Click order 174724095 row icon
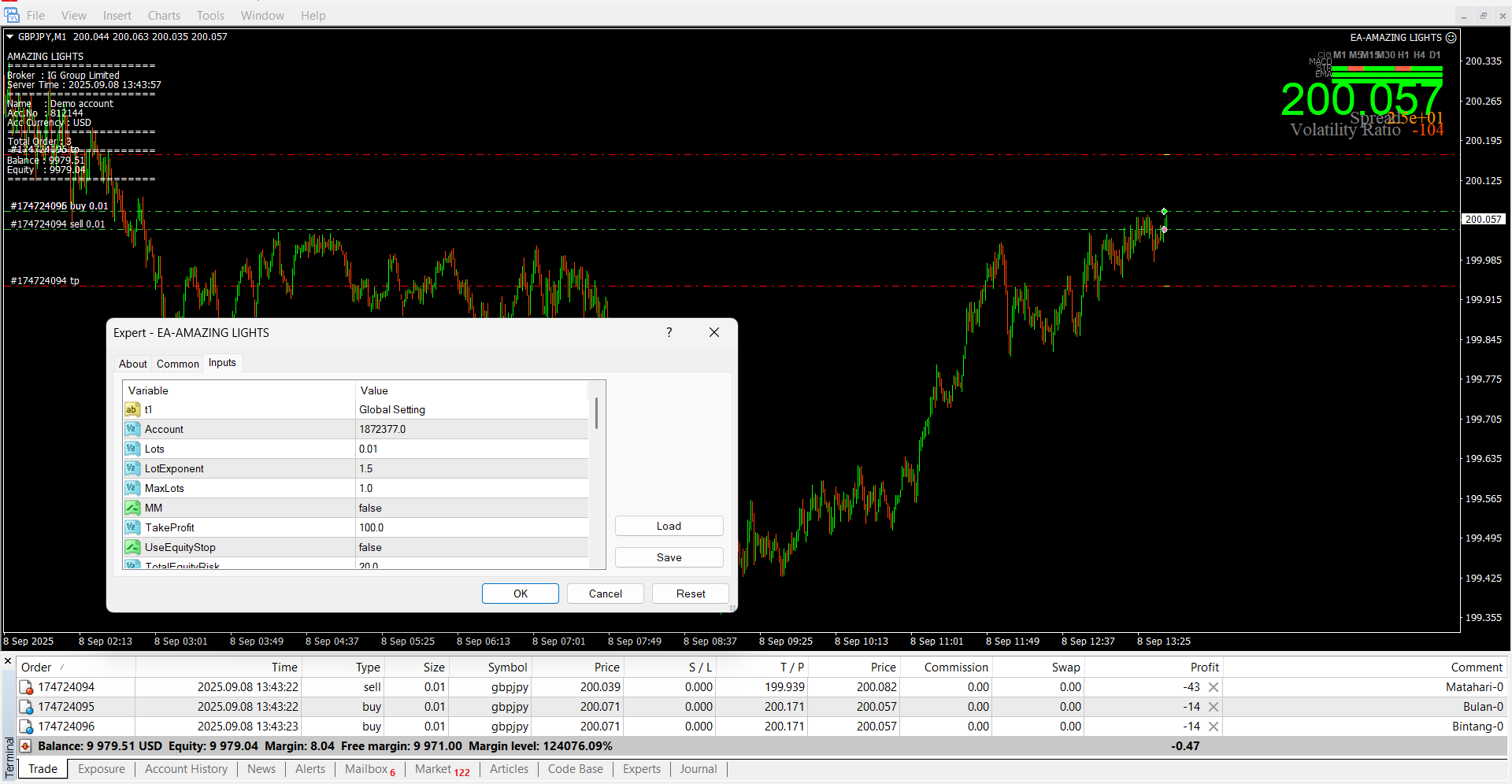The height and width of the screenshot is (784, 1512). (x=26, y=707)
